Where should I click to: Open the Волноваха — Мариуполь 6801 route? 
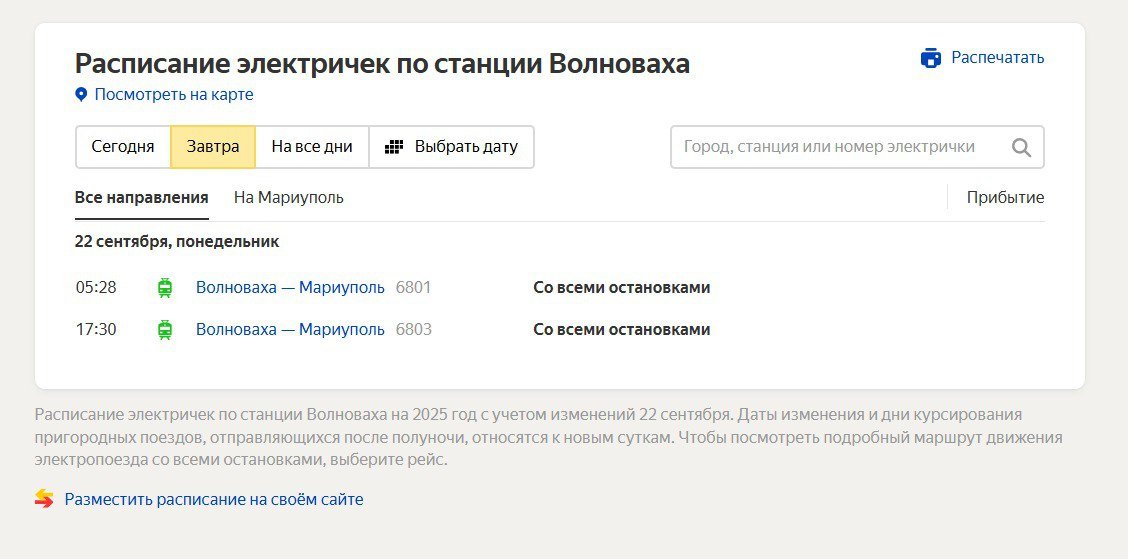pos(290,288)
